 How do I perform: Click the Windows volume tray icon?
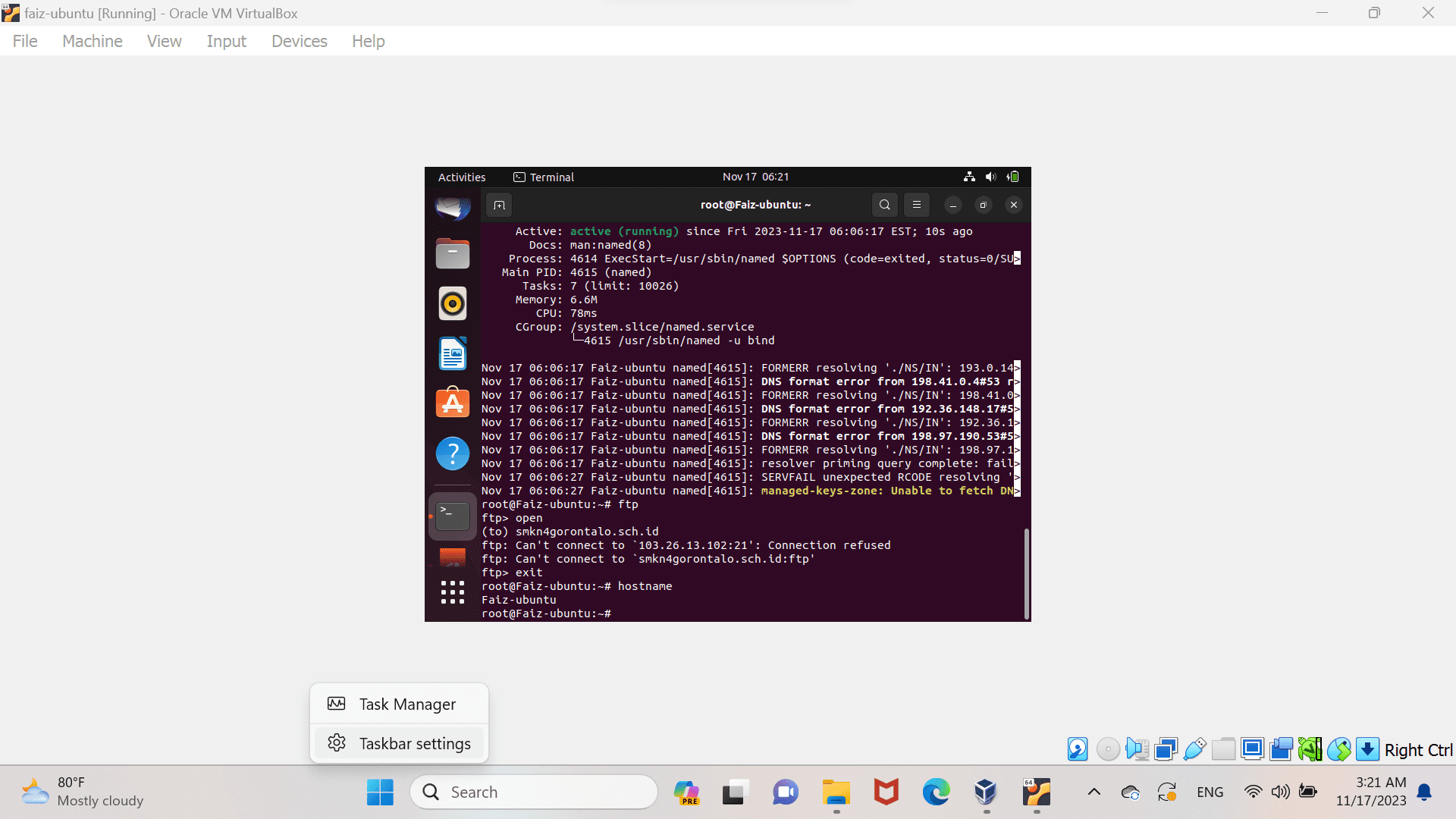coord(1281,792)
